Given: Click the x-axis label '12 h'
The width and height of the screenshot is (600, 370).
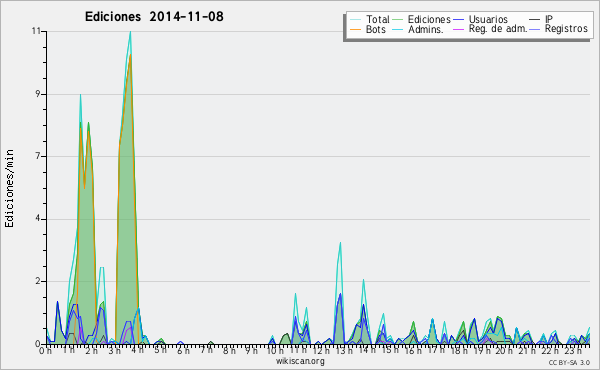Looking at the screenshot, I should tap(321, 350).
